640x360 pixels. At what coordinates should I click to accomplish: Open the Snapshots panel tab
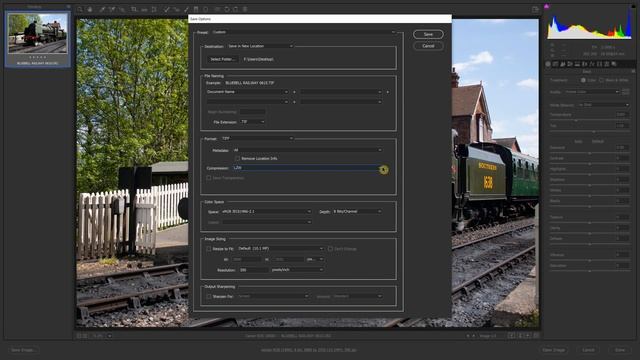614,64
